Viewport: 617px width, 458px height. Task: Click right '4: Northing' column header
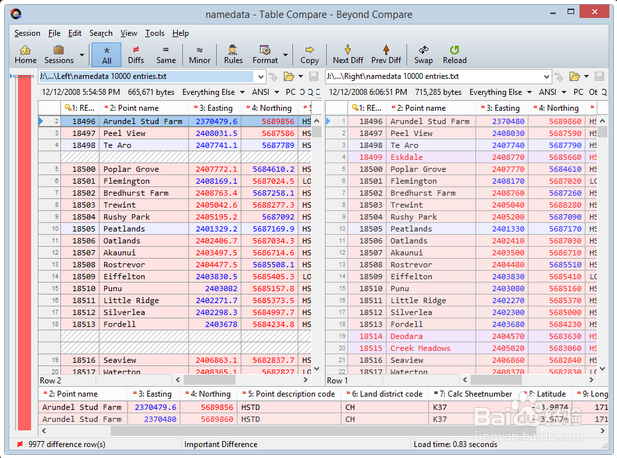[x=557, y=108]
